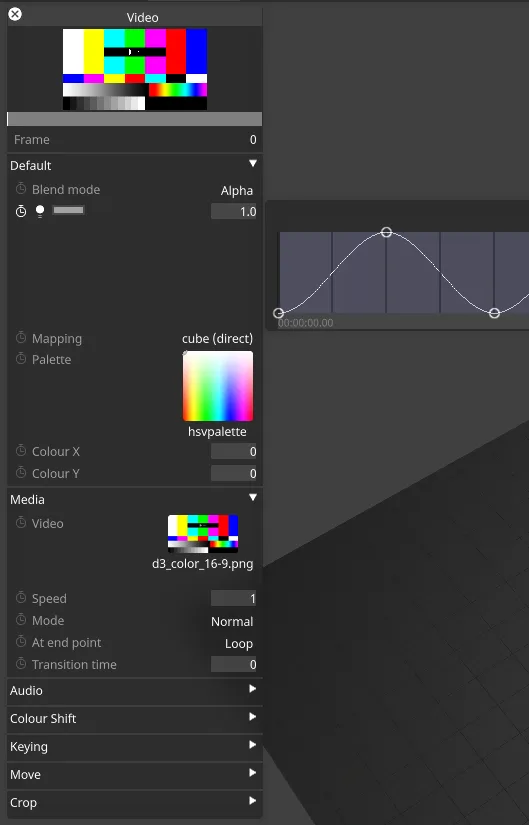Click the Colour X value field

click(x=234, y=451)
